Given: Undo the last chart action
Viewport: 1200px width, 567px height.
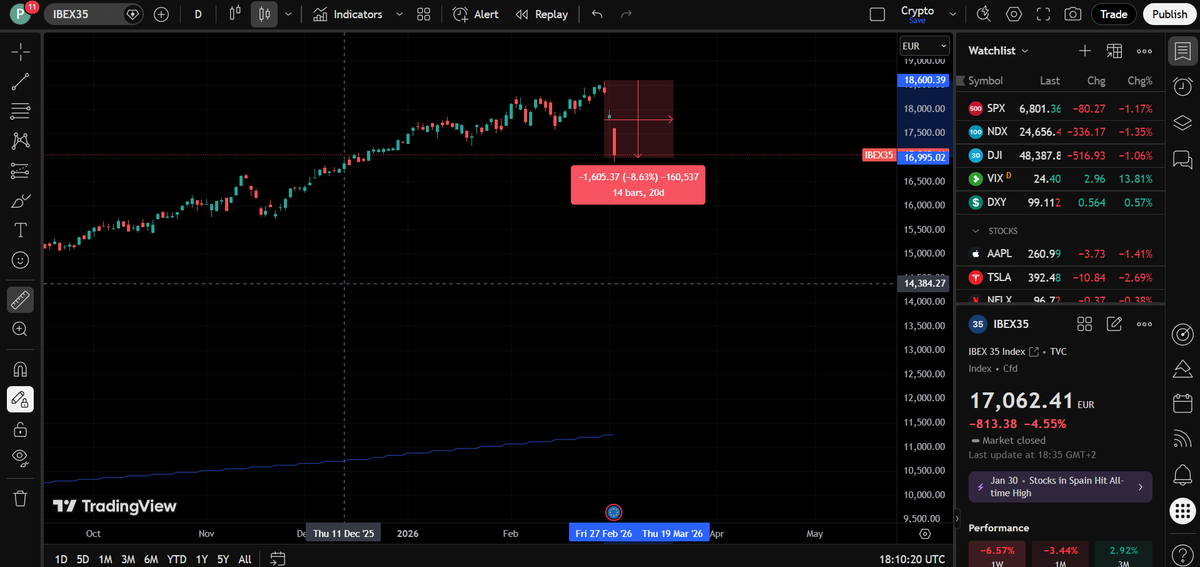Looking at the screenshot, I should (x=597, y=14).
